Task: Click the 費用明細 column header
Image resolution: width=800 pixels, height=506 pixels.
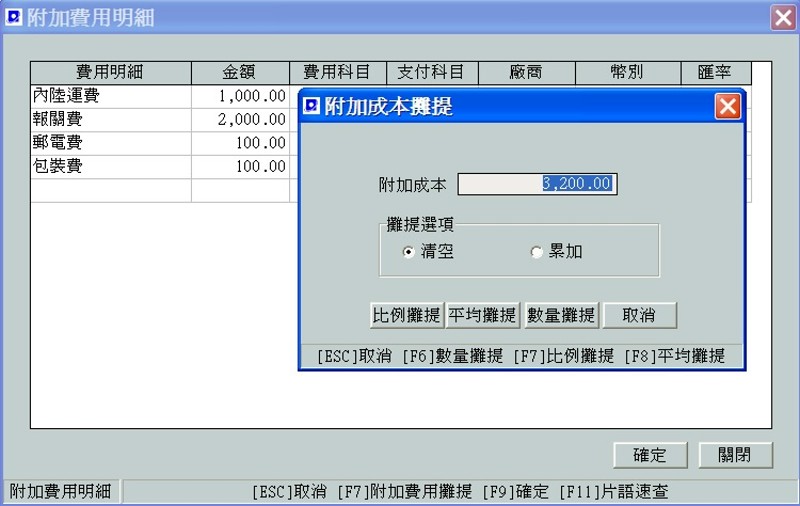Action: click(111, 73)
